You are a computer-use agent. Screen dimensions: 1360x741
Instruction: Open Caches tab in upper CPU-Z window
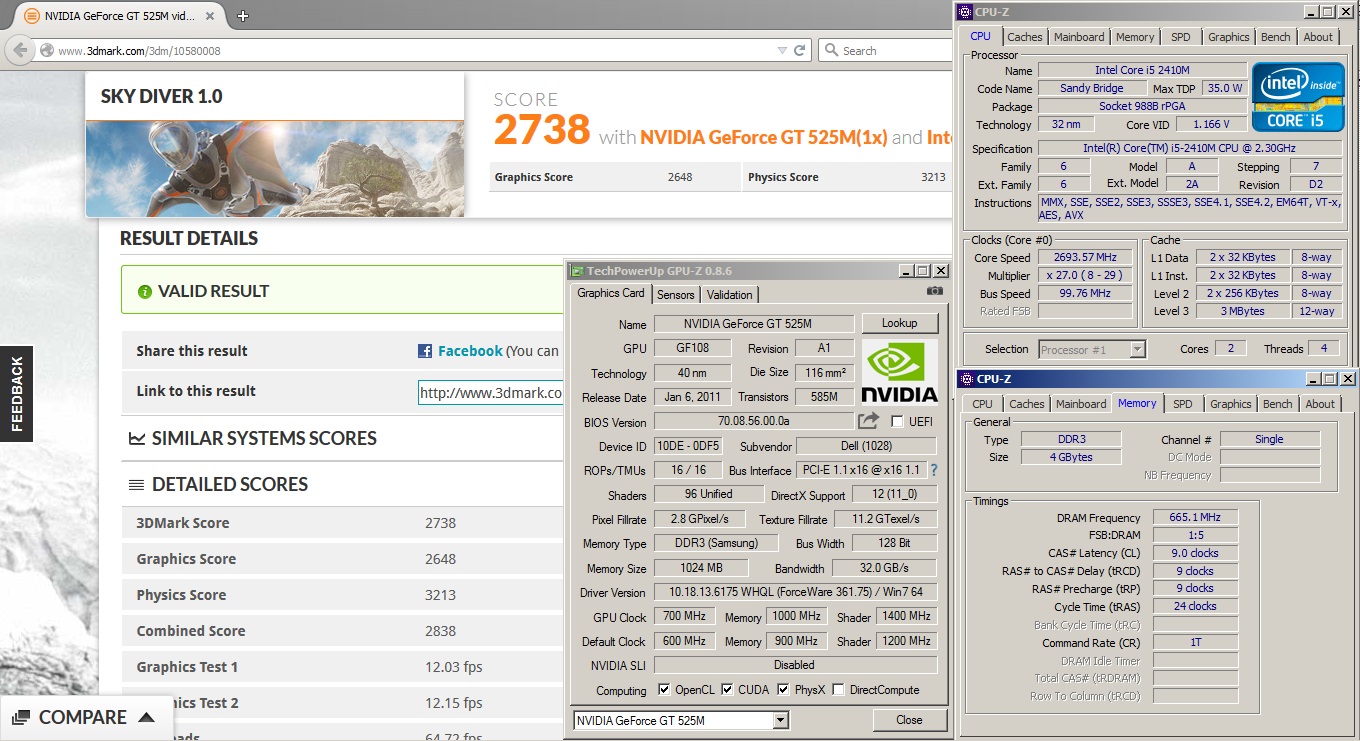click(1025, 37)
